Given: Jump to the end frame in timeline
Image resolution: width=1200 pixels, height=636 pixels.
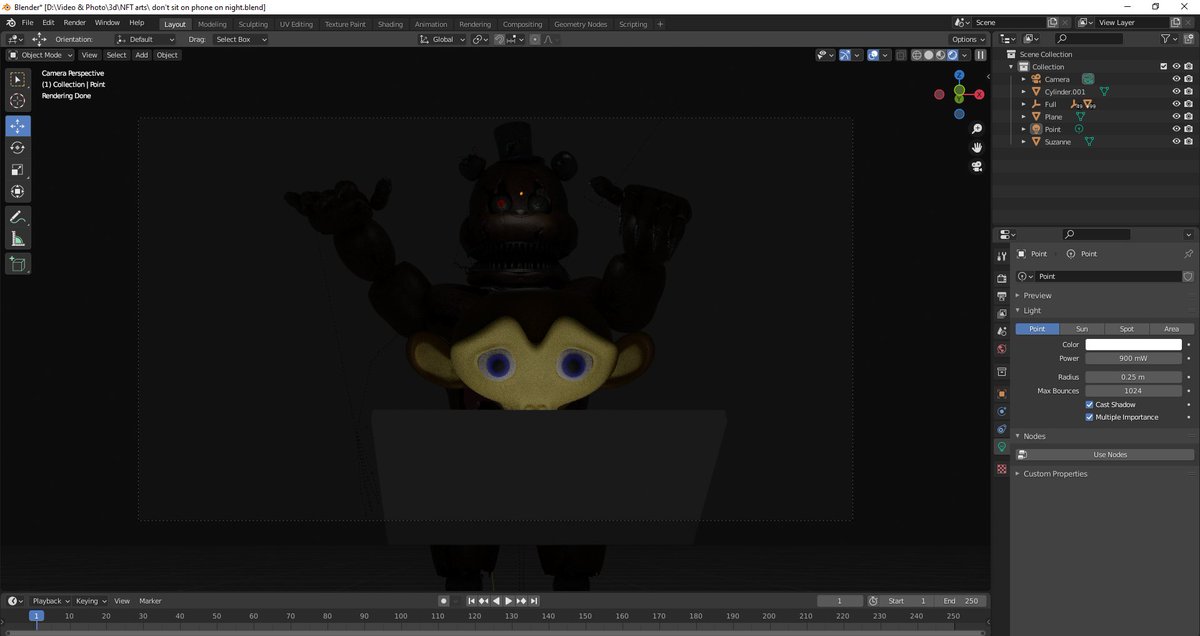Looking at the screenshot, I should coord(534,601).
